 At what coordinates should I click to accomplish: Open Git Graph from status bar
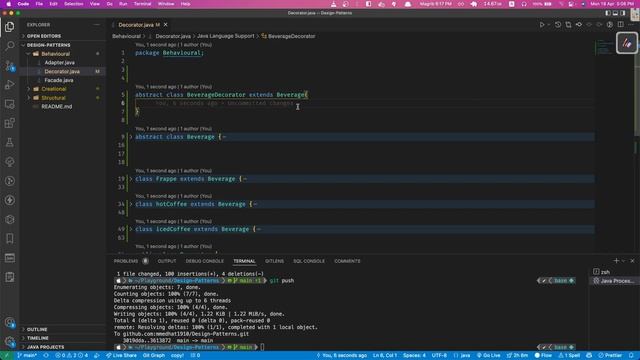coord(153,356)
